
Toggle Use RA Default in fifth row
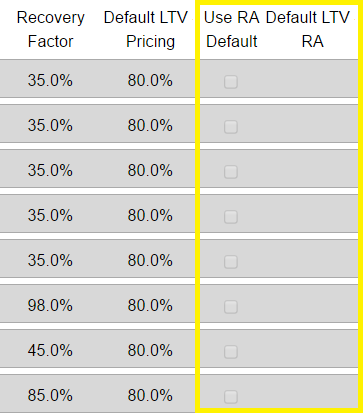point(231,262)
